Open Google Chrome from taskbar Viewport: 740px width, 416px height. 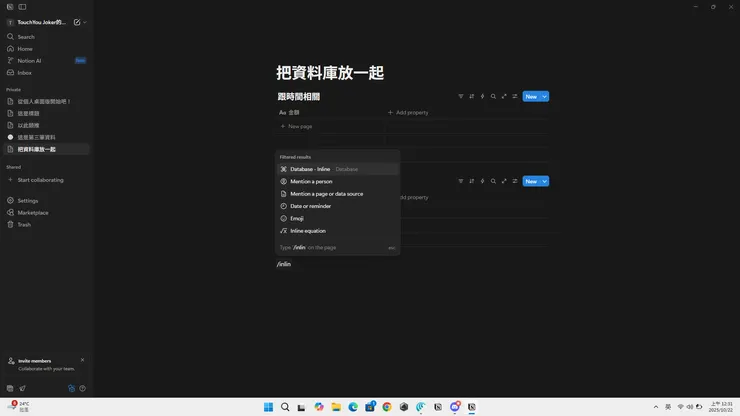pos(387,407)
